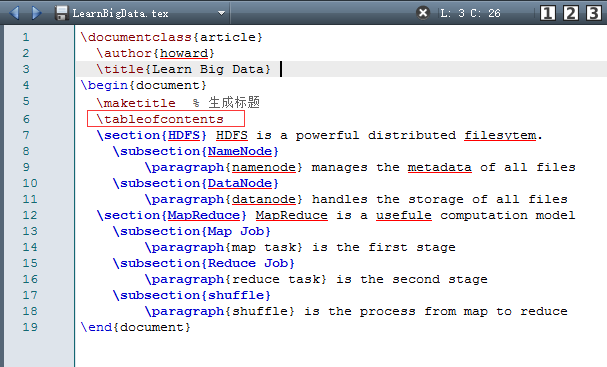The image size is (607, 367).
Task: Place cursor in \title{Learn Big Data}
Action: (x=183, y=69)
